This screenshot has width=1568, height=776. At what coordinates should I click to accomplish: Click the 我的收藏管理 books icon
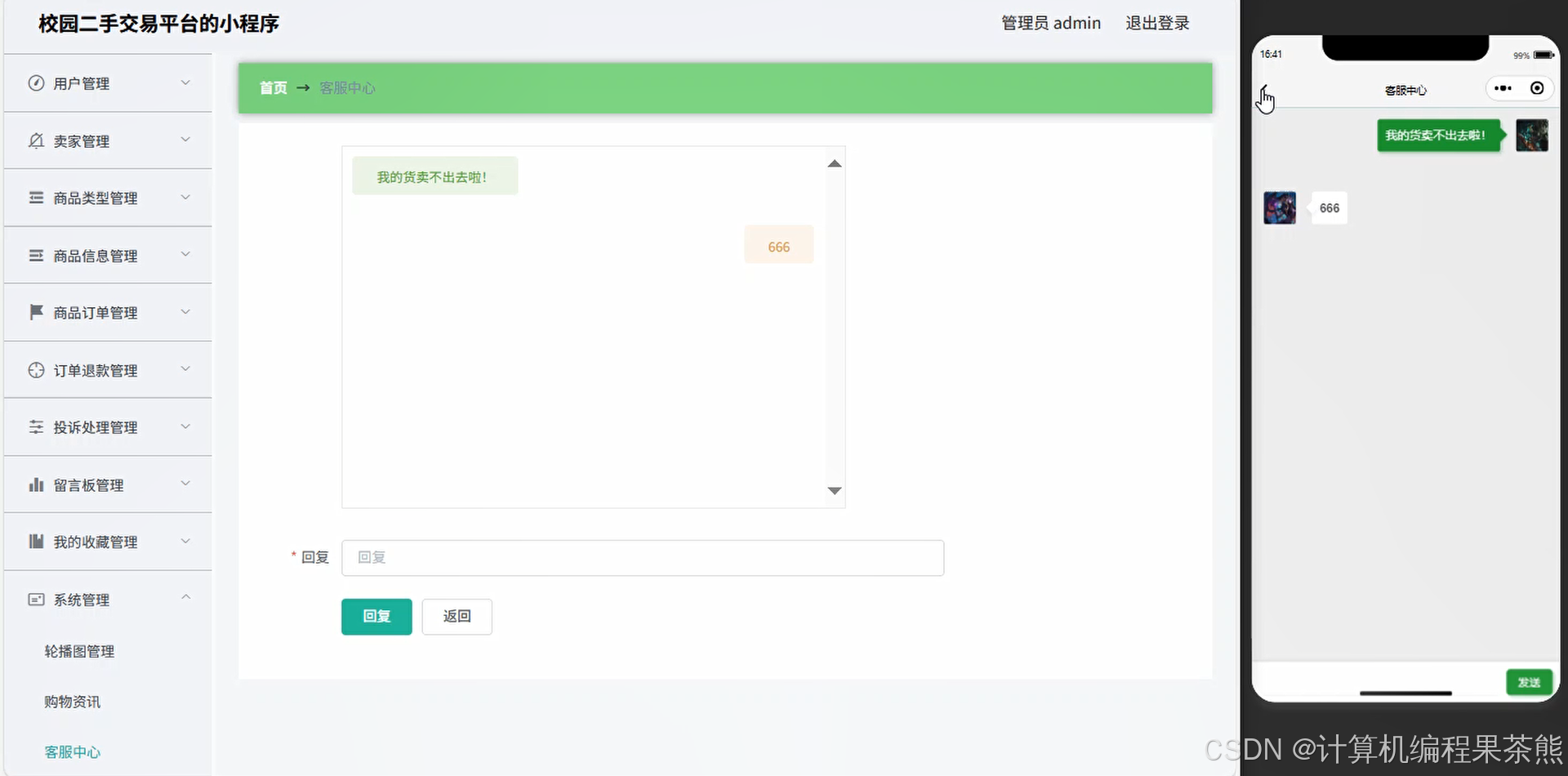[x=36, y=542]
